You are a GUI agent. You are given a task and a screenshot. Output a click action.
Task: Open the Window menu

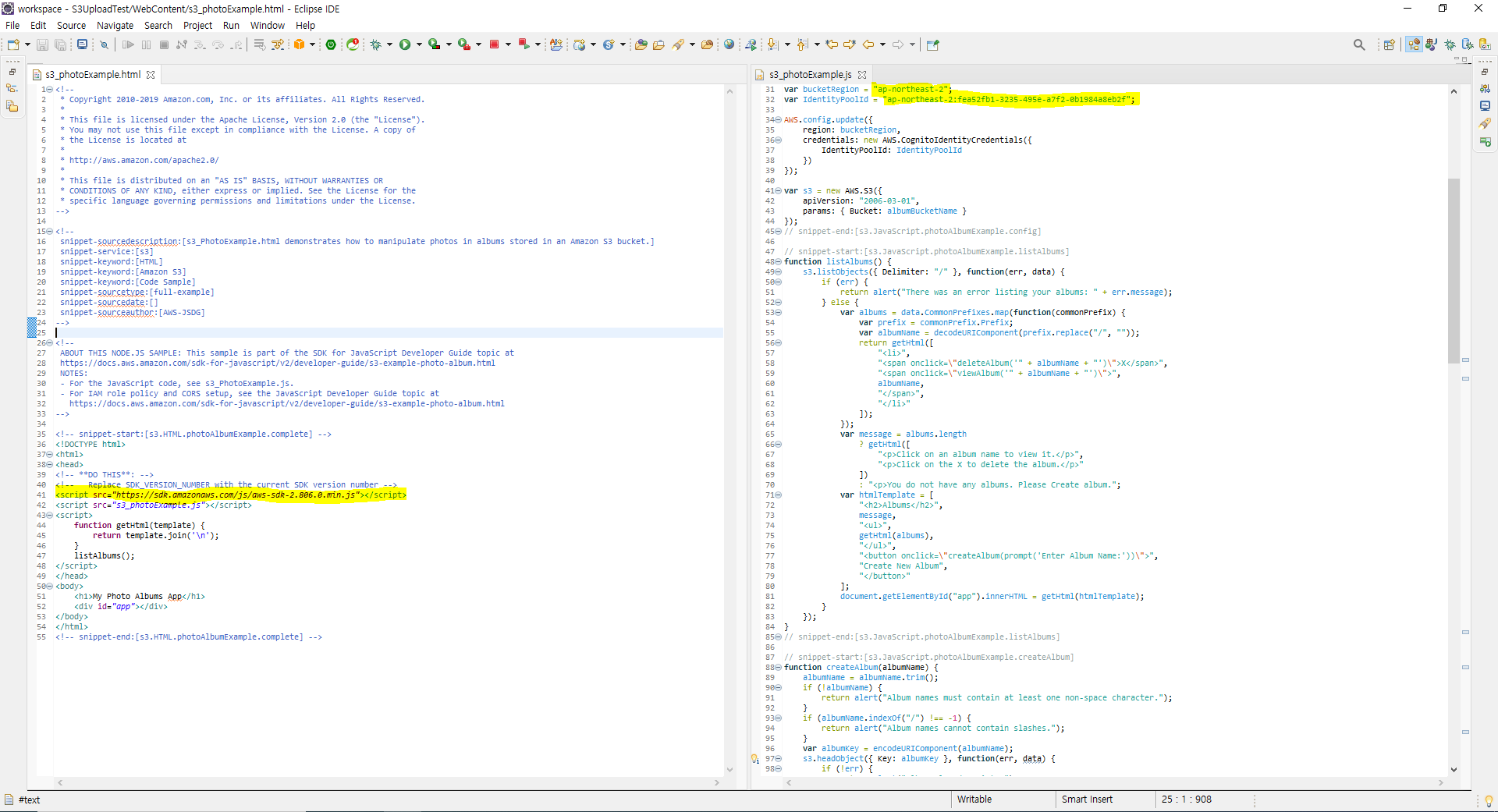point(267,26)
